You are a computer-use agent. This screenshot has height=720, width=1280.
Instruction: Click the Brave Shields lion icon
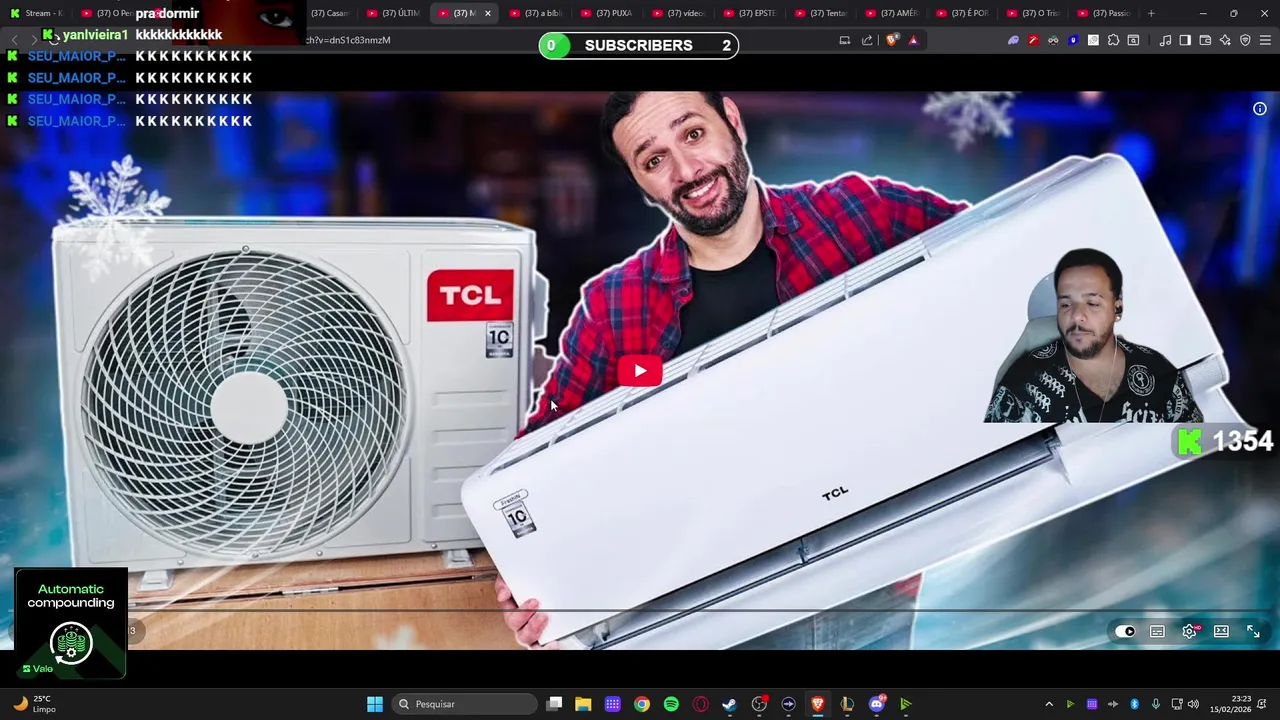(x=892, y=40)
